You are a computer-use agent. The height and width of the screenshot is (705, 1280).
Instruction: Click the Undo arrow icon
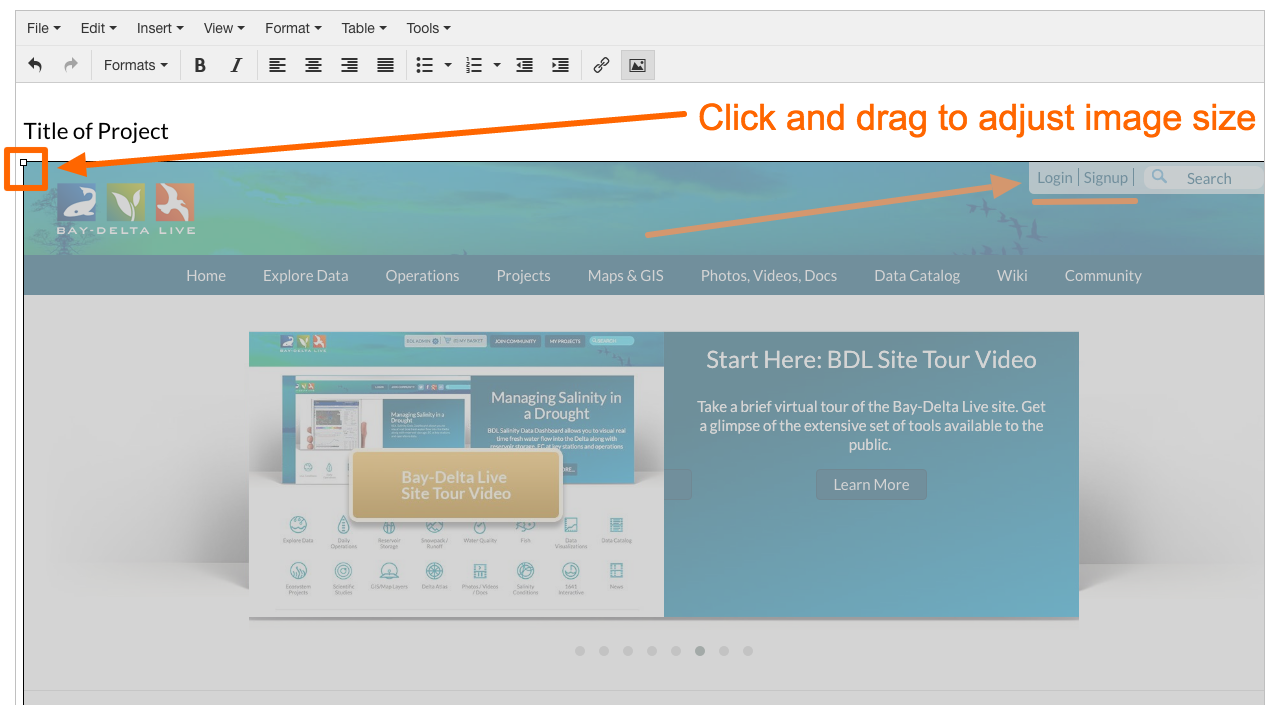[x=35, y=65]
